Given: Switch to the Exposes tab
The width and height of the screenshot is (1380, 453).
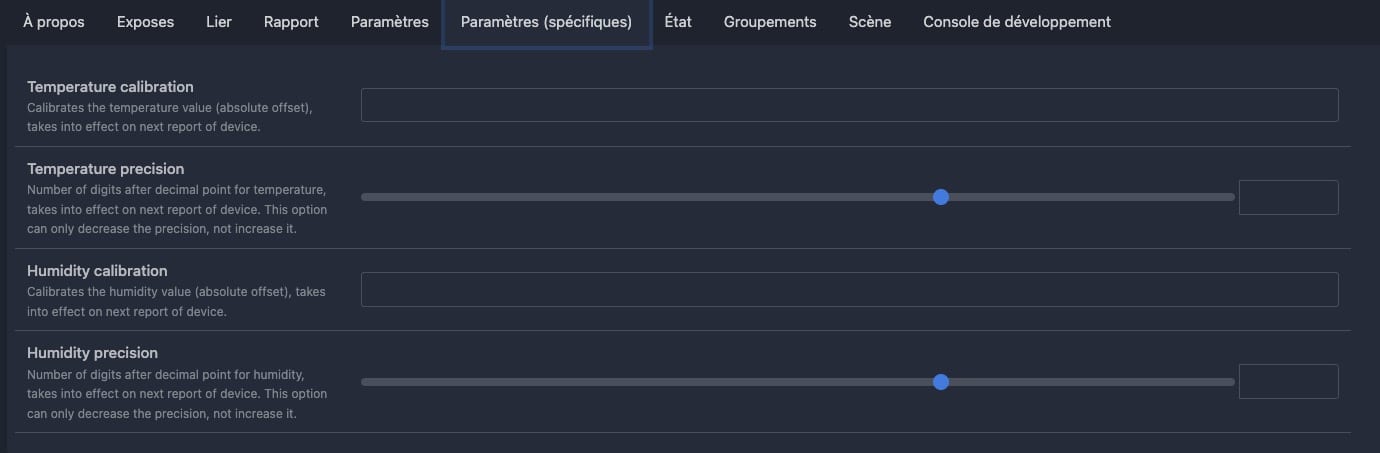Looking at the screenshot, I should coord(145,22).
